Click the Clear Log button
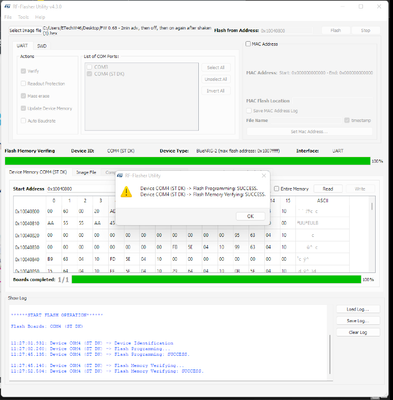This screenshot has width=393, height=400. [x=358, y=332]
